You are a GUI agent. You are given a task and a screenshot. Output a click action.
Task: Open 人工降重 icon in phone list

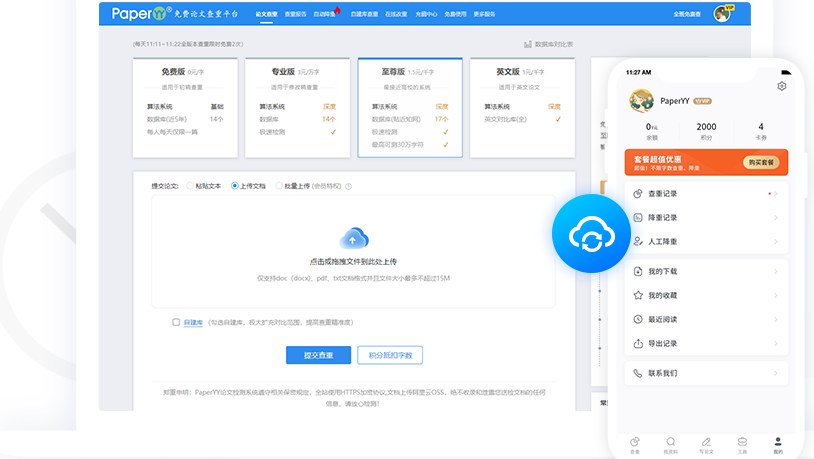(638, 241)
